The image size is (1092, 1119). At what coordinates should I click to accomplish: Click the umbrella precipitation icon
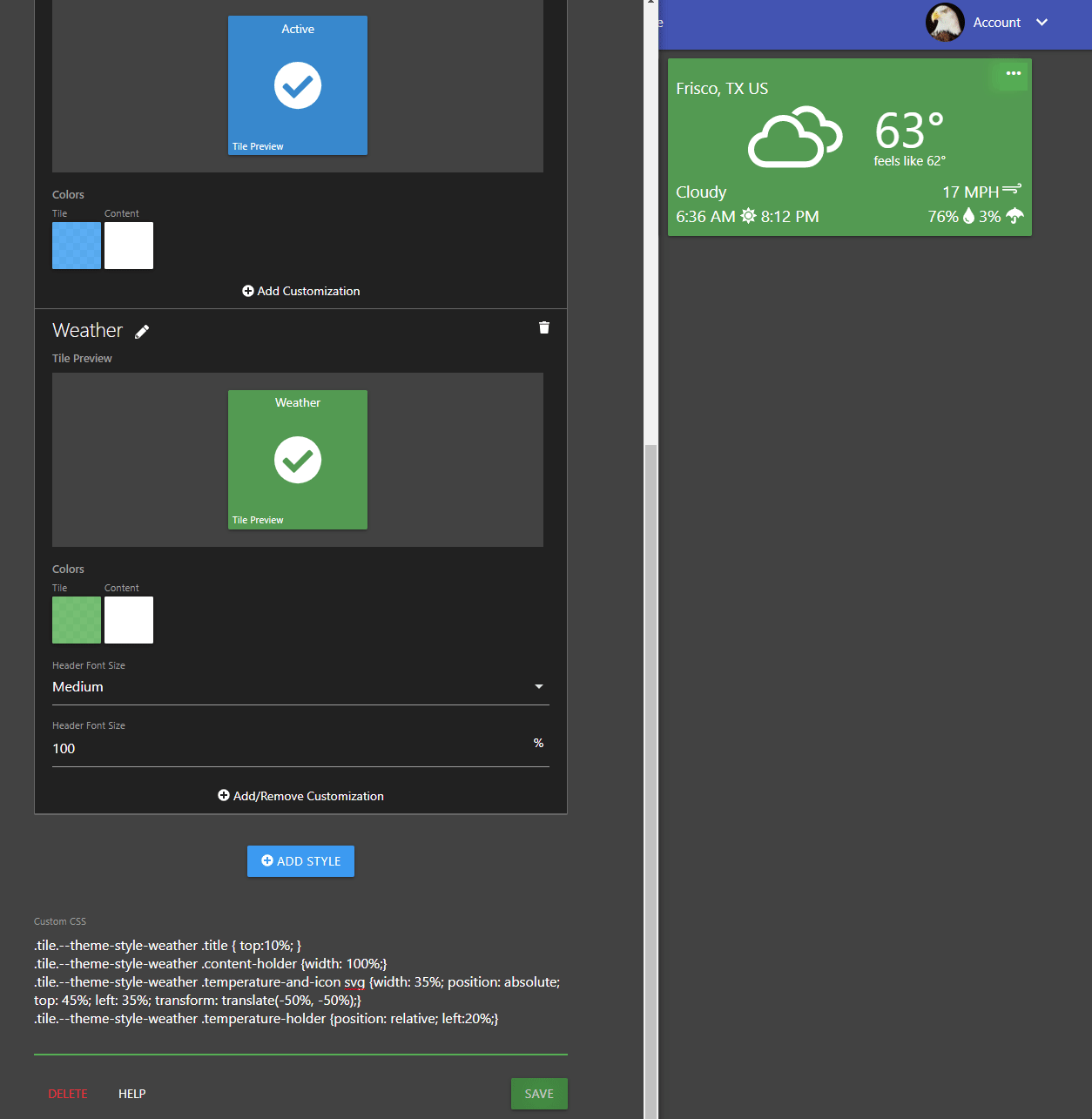[x=1014, y=216]
